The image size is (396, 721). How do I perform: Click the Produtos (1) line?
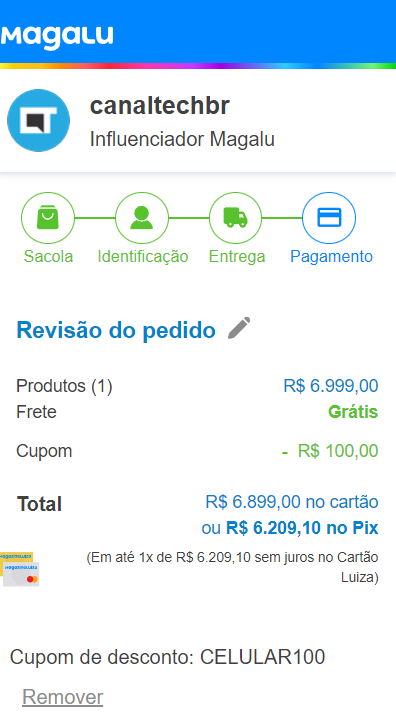[x=197, y=386]
